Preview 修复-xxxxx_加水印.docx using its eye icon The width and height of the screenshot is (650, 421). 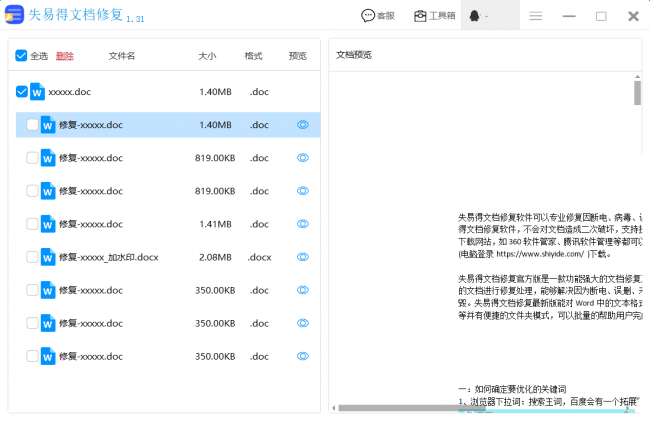coord(303,257)
